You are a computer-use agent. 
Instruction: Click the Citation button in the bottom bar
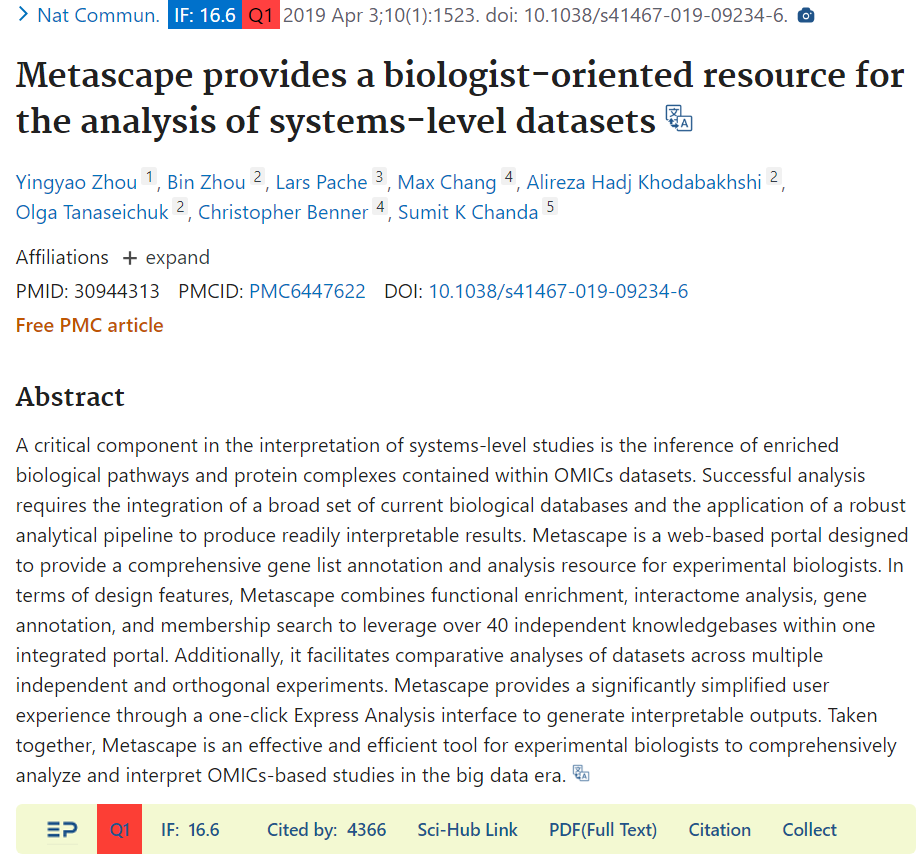point(719,830)
